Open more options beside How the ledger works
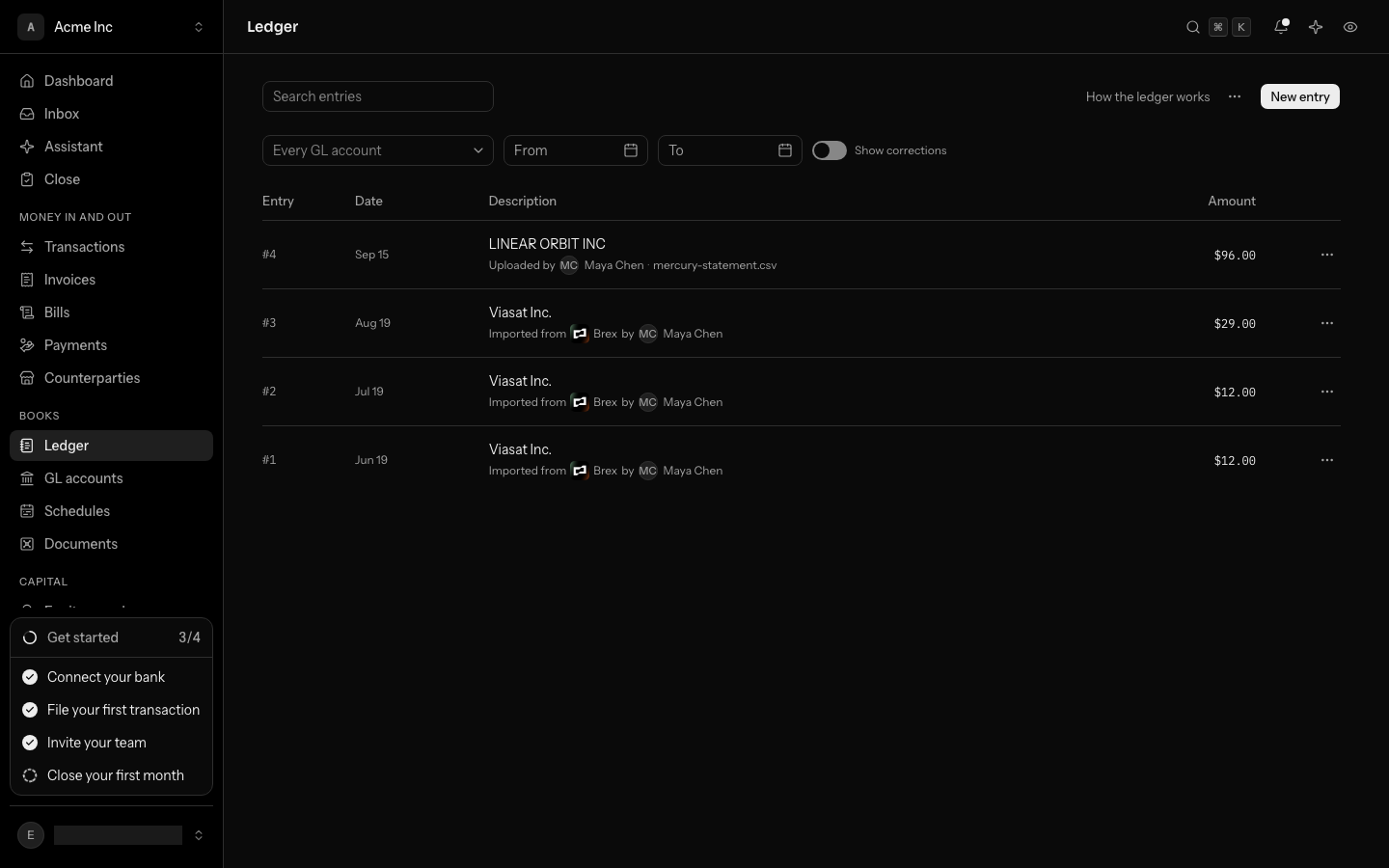The width and height of the screenshot is (1389, 868). click(1235, 96)
